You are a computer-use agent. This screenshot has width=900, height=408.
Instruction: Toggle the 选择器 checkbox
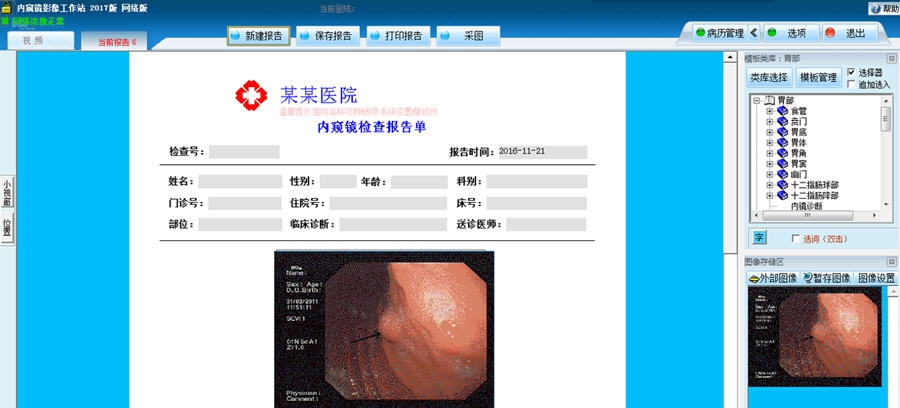[851, 73]
